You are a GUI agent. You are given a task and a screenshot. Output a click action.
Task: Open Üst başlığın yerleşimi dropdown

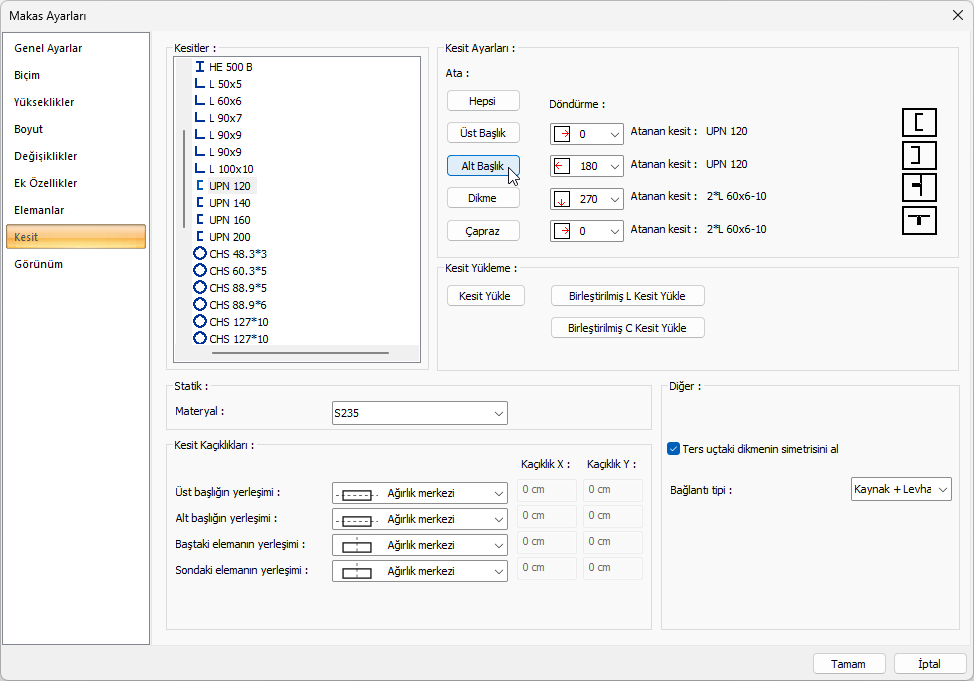[419, 494]
